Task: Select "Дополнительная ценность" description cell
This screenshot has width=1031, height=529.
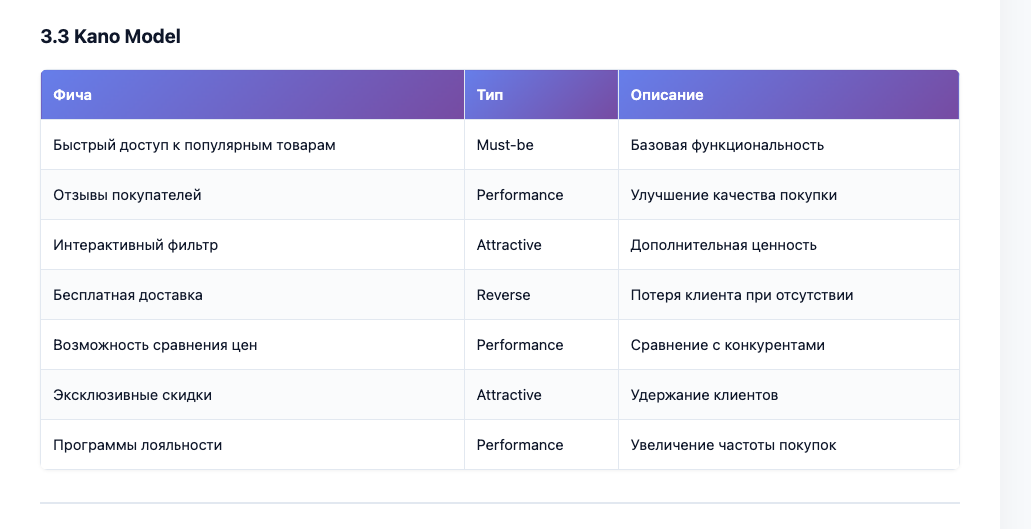Action: point(788,244)
